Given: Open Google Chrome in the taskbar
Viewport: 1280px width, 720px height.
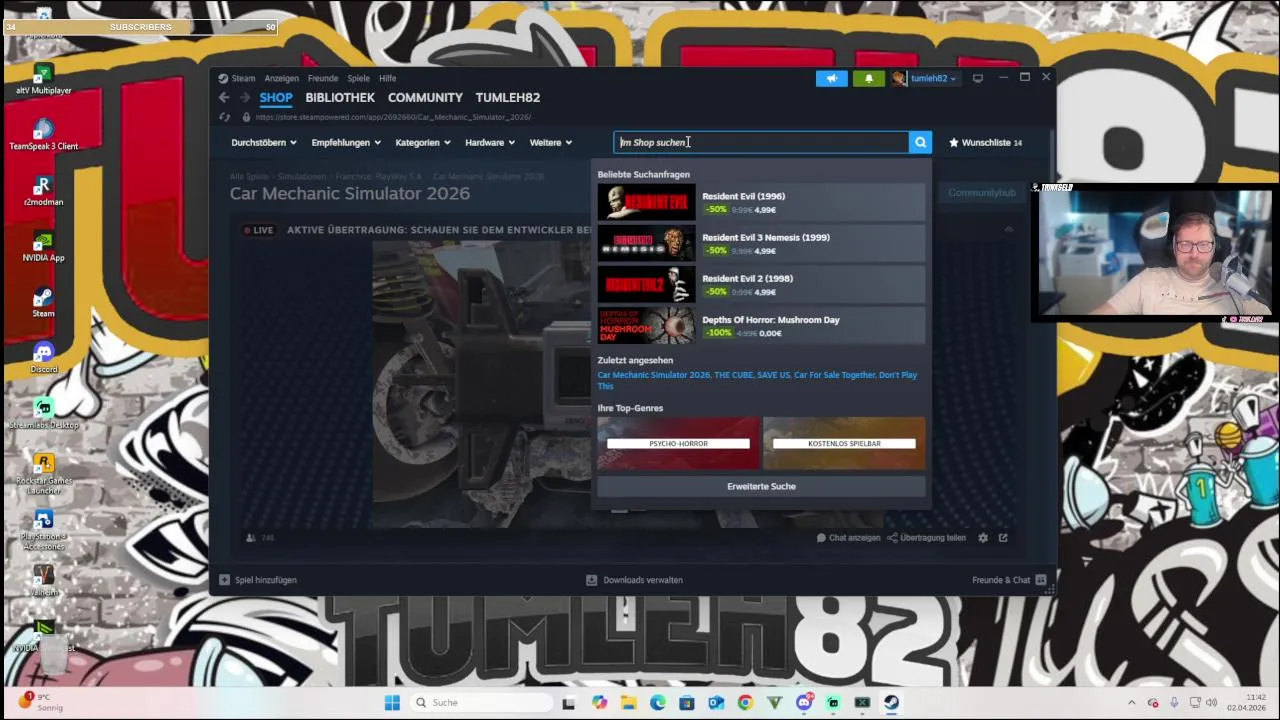Looking at the screenshot, I should point(745,703).
